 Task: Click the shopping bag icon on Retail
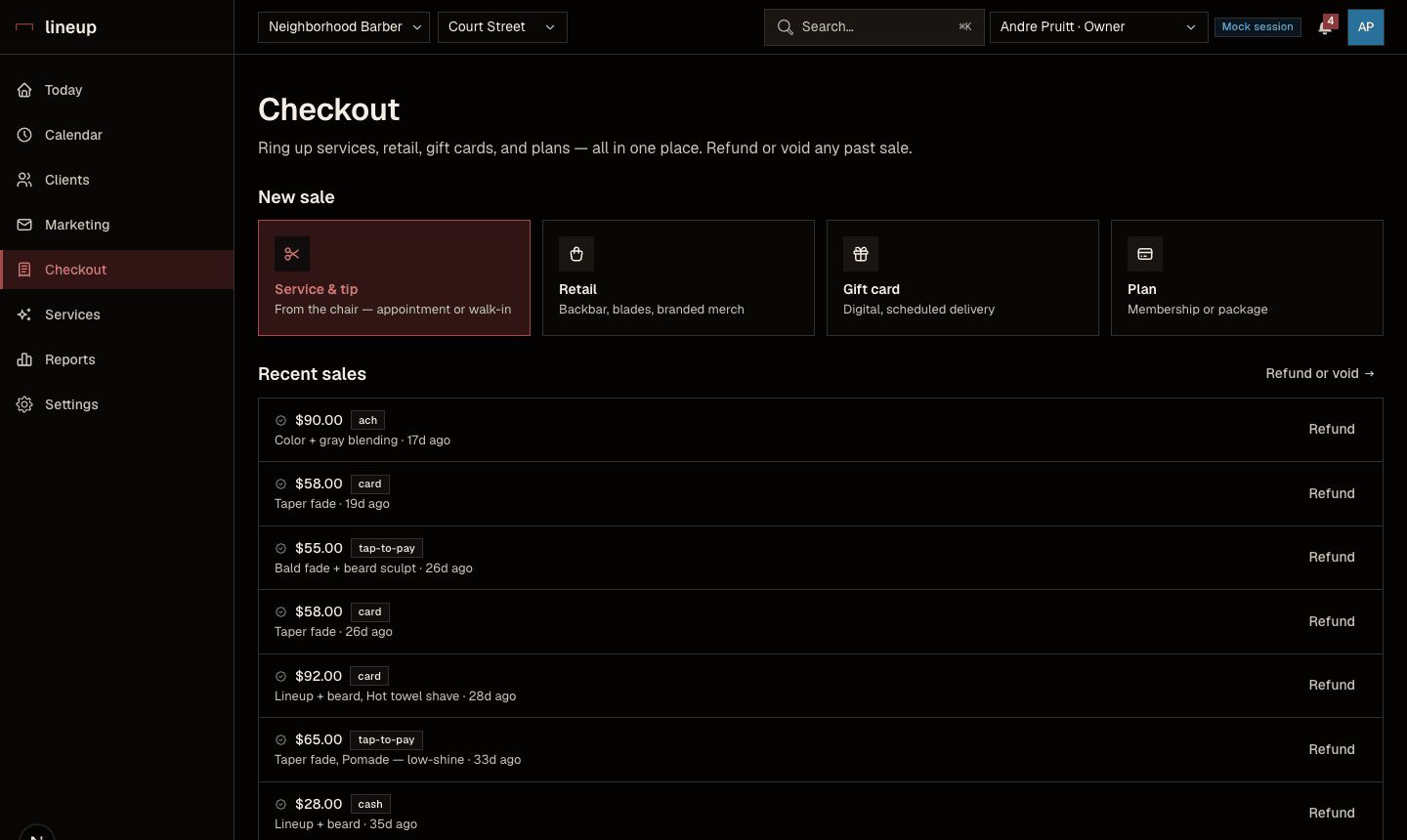[576, 254]
